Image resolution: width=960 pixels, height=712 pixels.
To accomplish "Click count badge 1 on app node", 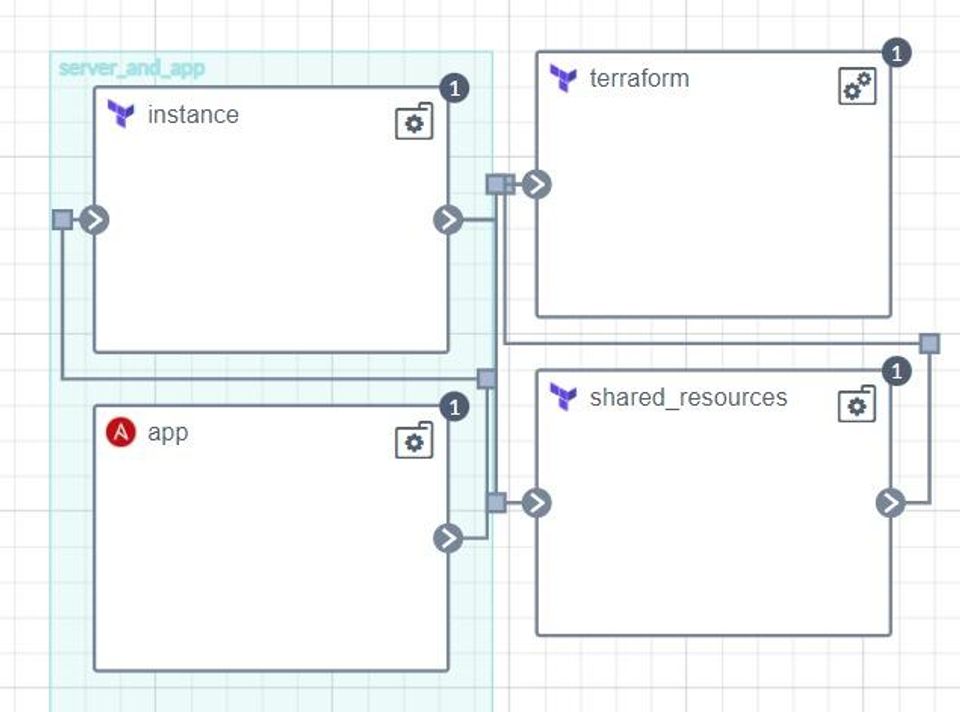I will click(454, 407).
